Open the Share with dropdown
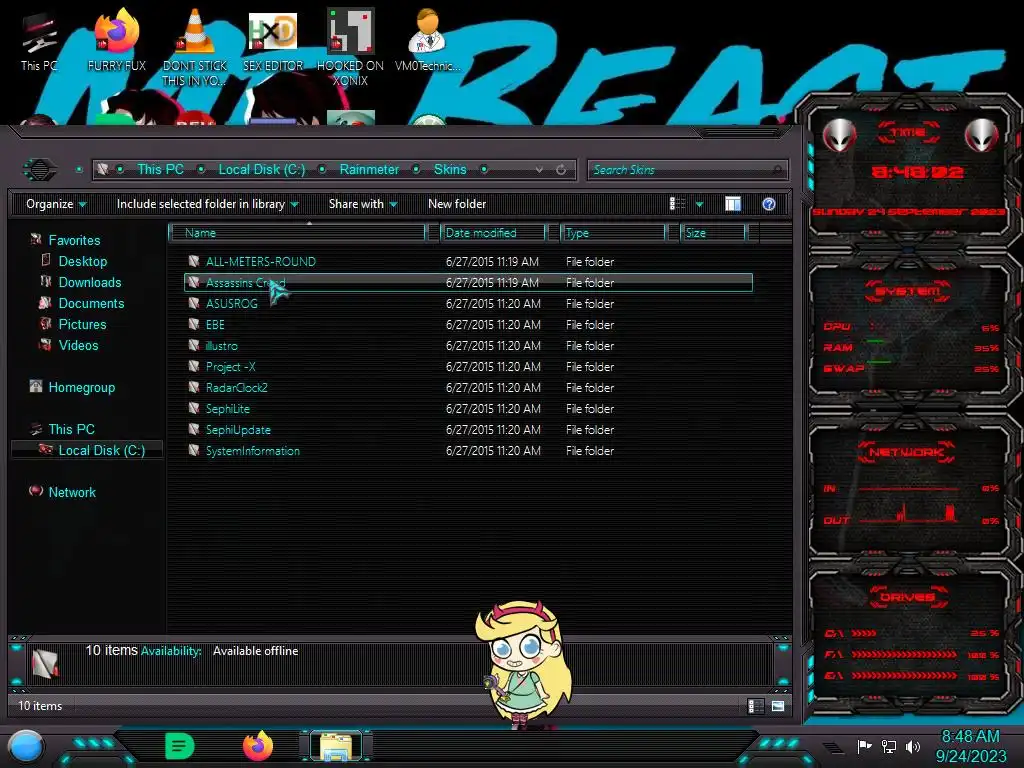 click(x=363, y=204)
